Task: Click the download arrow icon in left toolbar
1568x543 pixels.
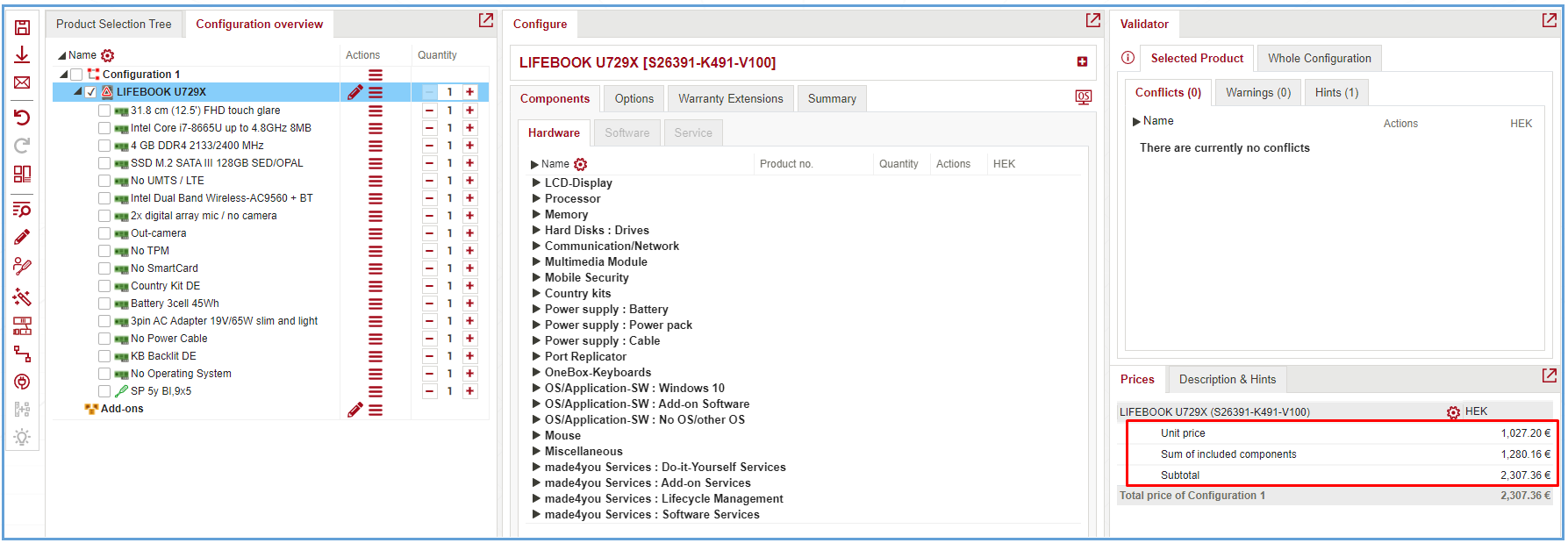Action: pos(22,54)
